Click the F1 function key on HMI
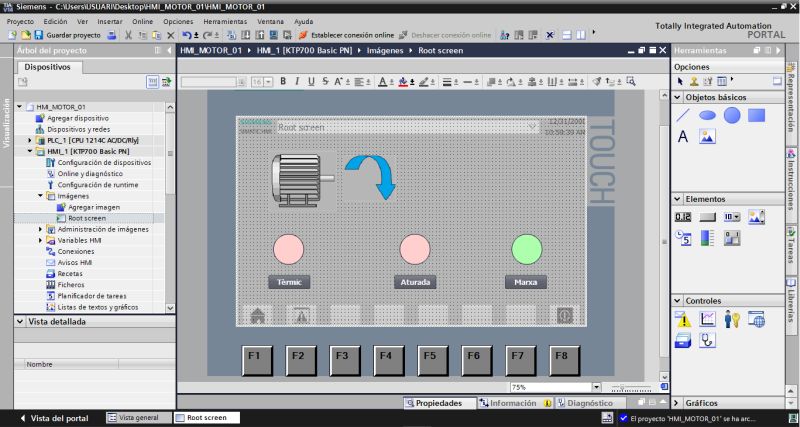Viewport: 800px width, 427px height. pyautogui.click(x=254, y=355)
